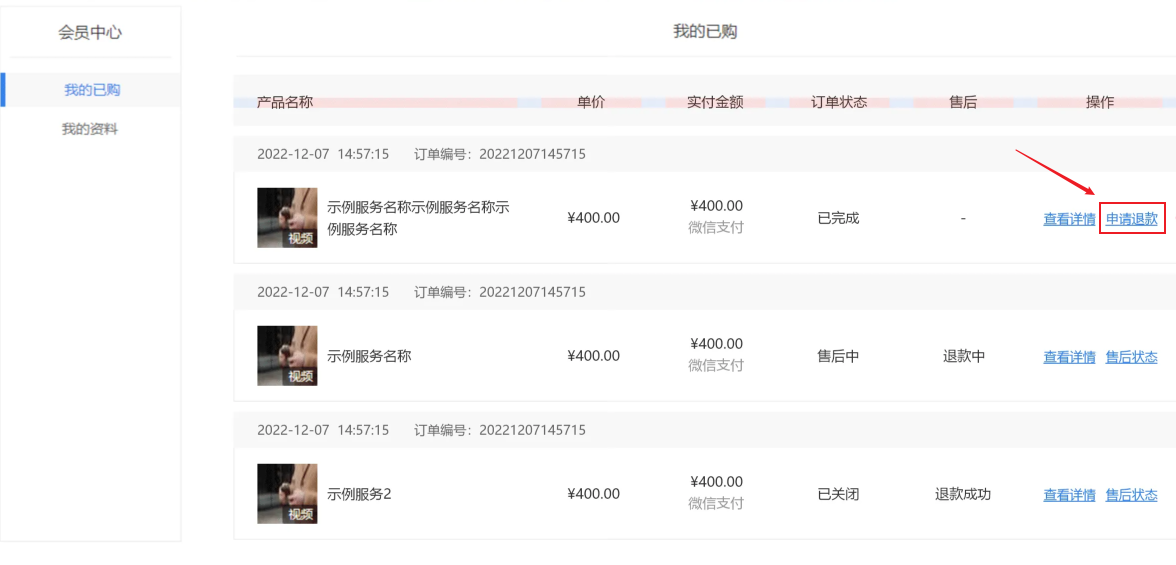
Task: Click the 已完成 order status
Action: (838, 218)
